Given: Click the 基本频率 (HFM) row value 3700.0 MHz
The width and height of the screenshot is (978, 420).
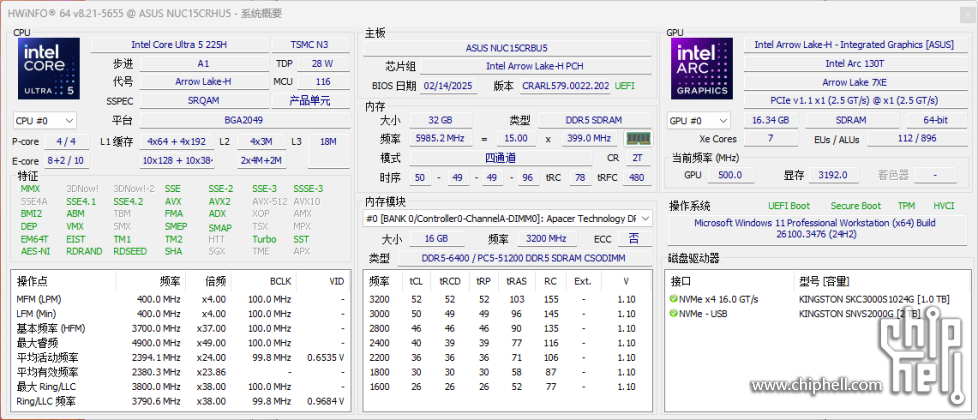Looking at the screenshot, I should point(156,328).
